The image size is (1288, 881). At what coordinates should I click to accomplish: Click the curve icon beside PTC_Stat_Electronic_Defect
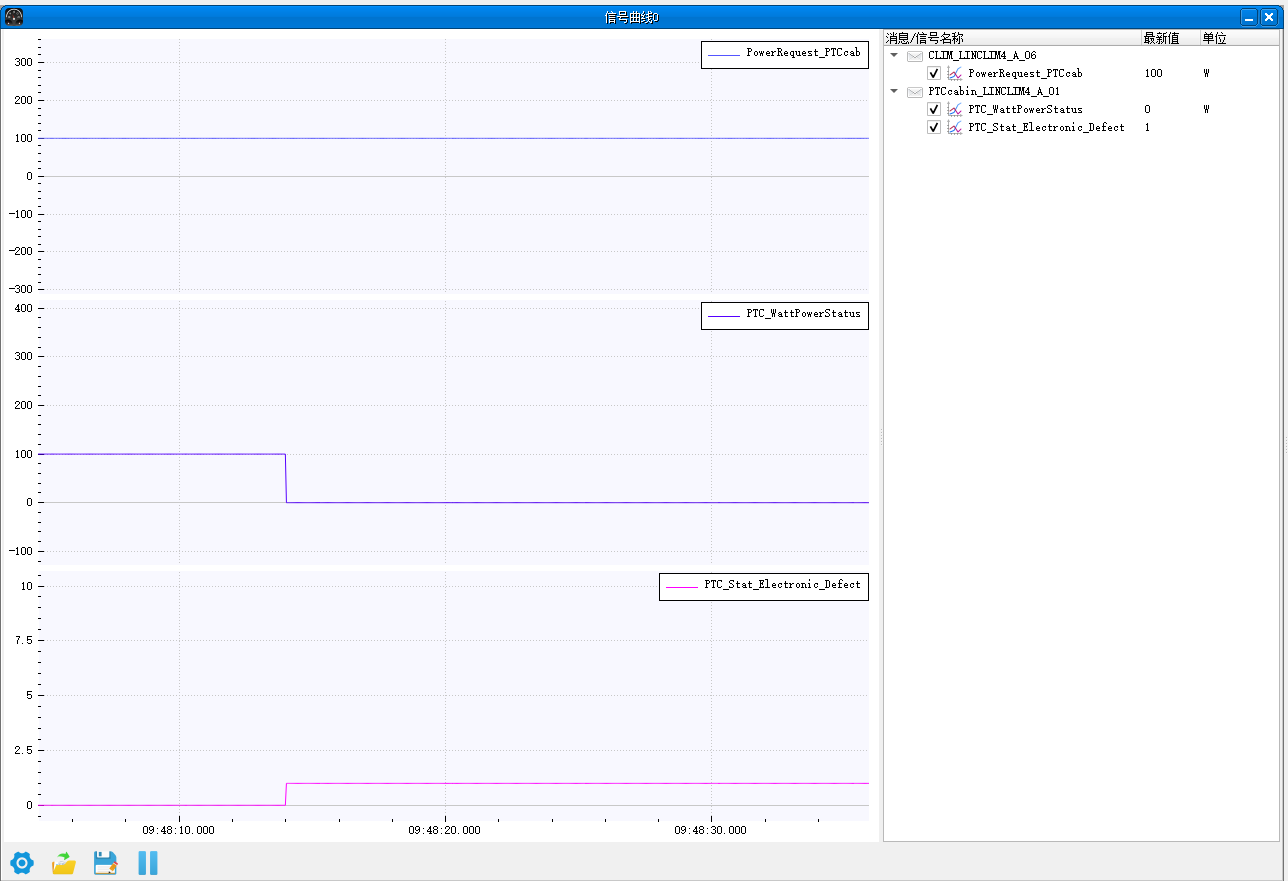point(955,127)
